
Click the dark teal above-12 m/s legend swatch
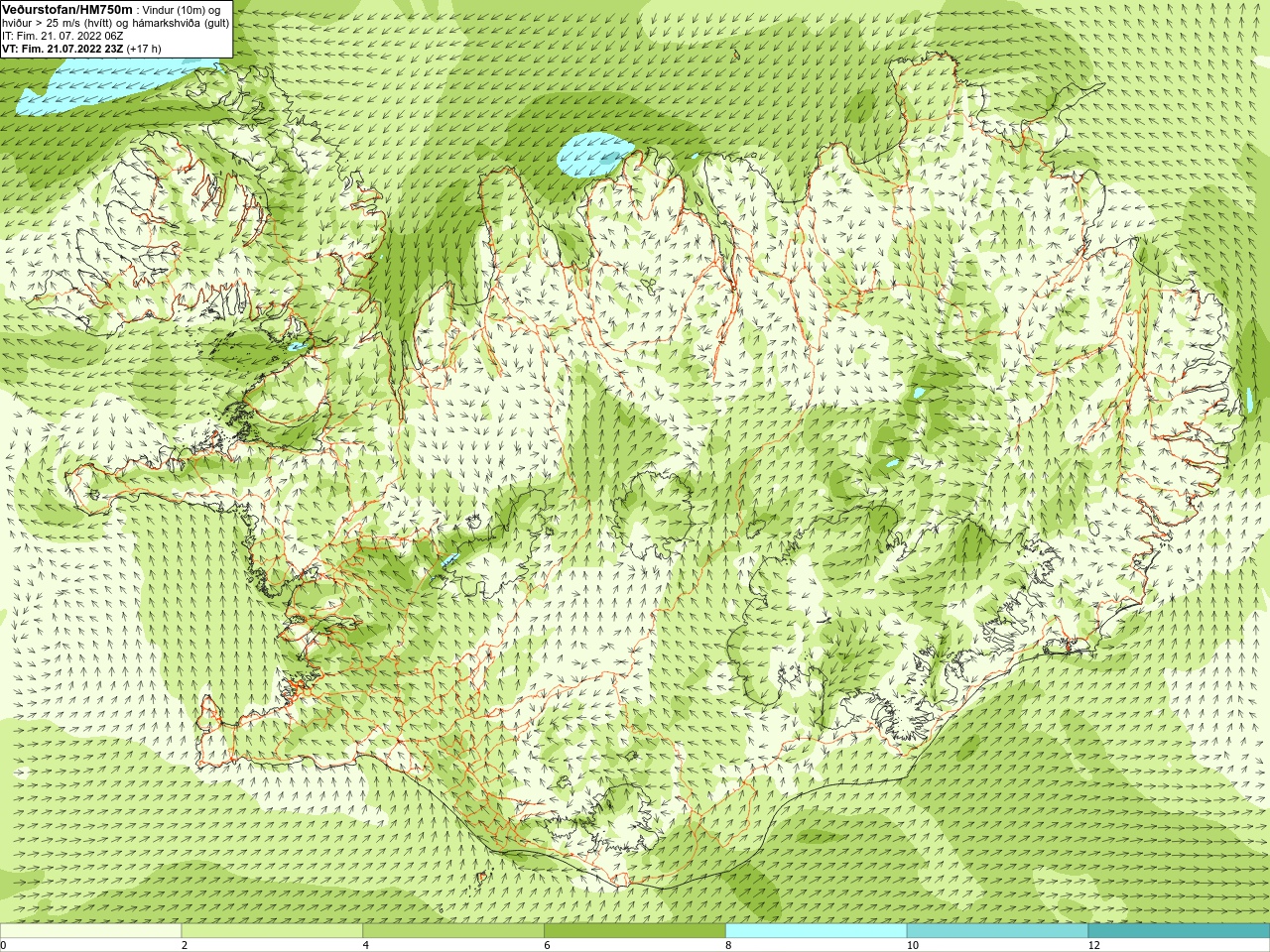tap(1178, 931)
